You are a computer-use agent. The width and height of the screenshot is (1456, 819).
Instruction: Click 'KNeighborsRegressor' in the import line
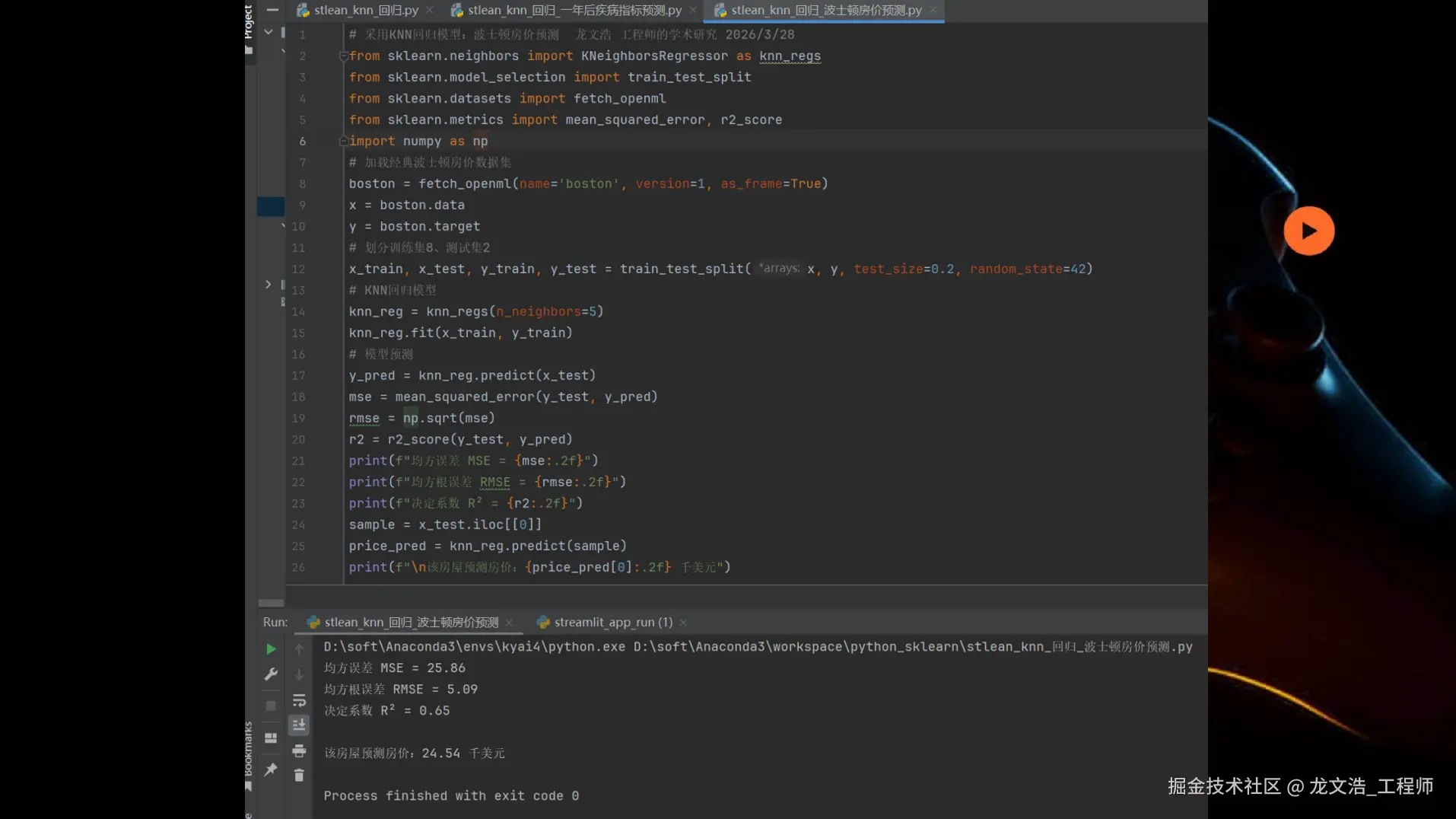point(654,56)
